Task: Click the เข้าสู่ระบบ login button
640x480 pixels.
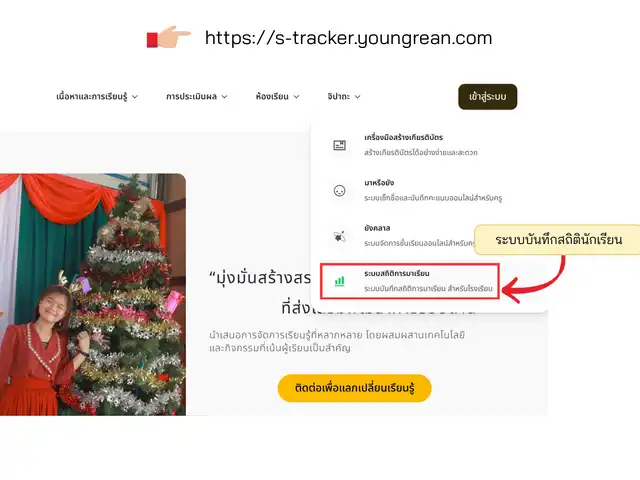Action: click(x=488, y=97)
